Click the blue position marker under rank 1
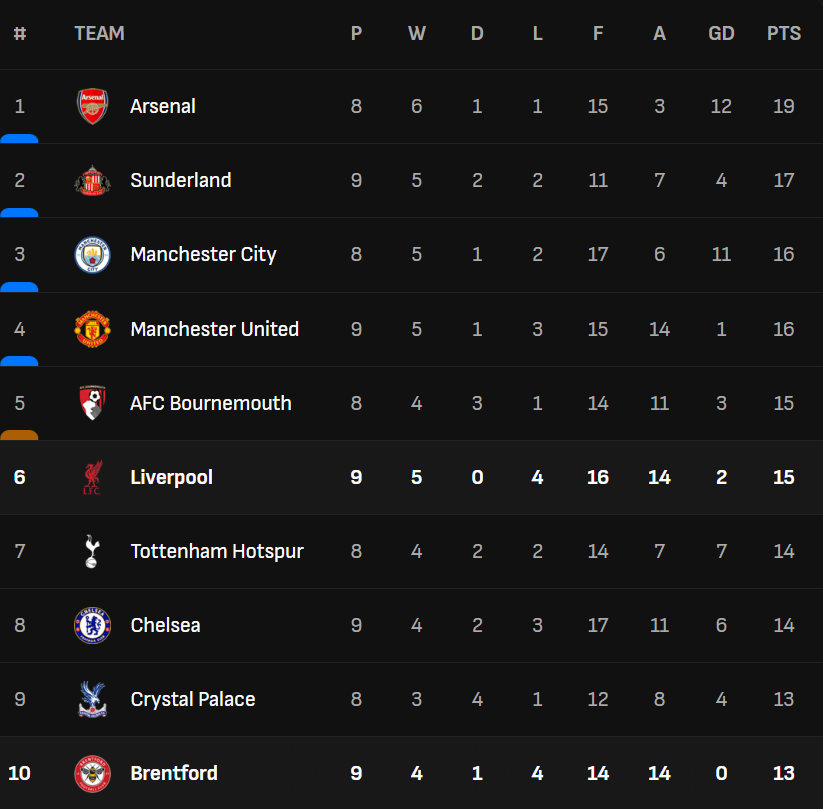This screenshot has height=809, width=823. pos(19,138)
